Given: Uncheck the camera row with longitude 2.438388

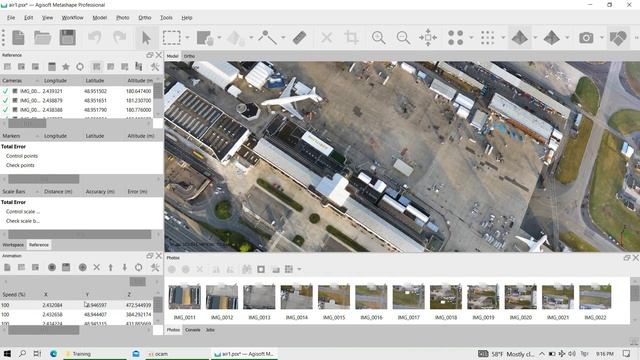Looking at the screenshot, I should tap(5, 110).
